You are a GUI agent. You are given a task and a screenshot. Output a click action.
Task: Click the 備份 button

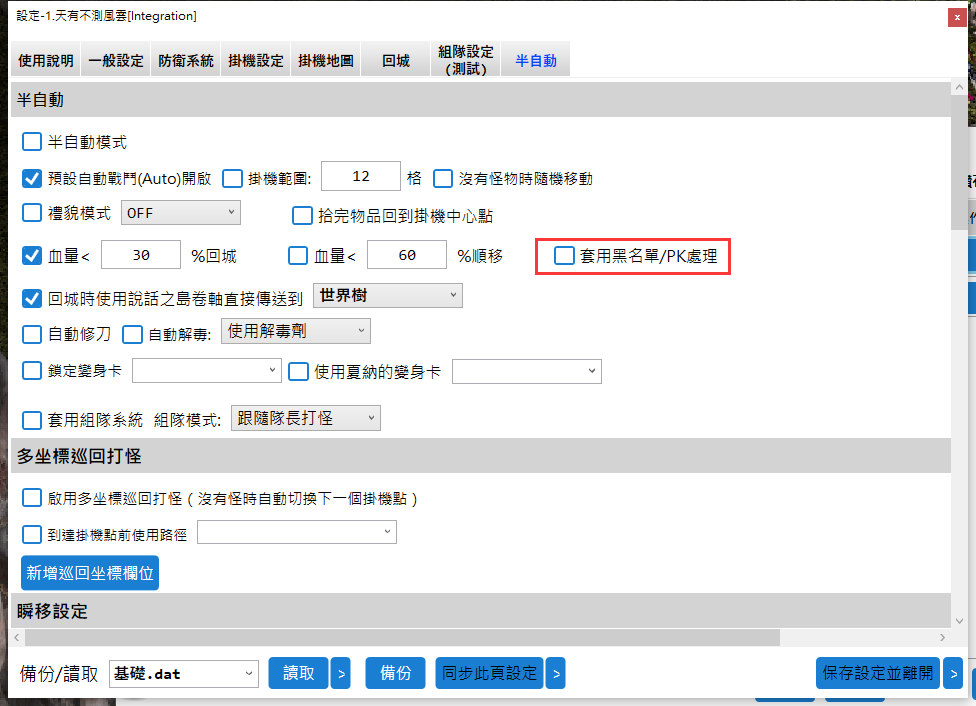pos(395,673)
